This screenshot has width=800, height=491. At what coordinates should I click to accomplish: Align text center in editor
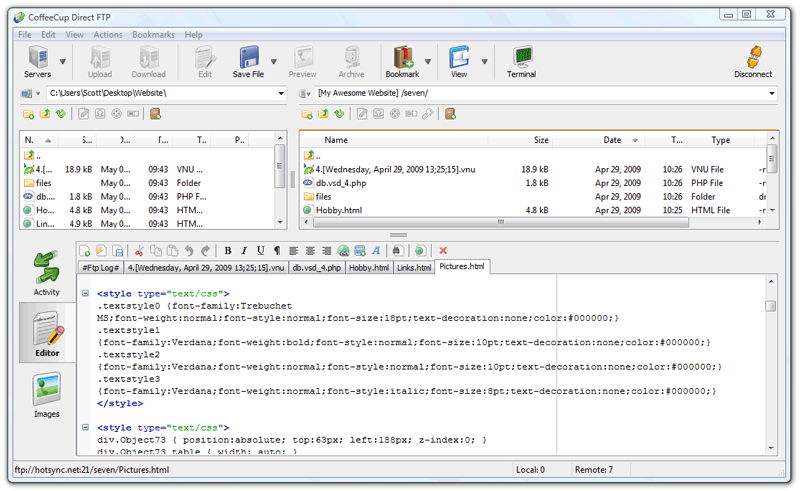(310, 251)
